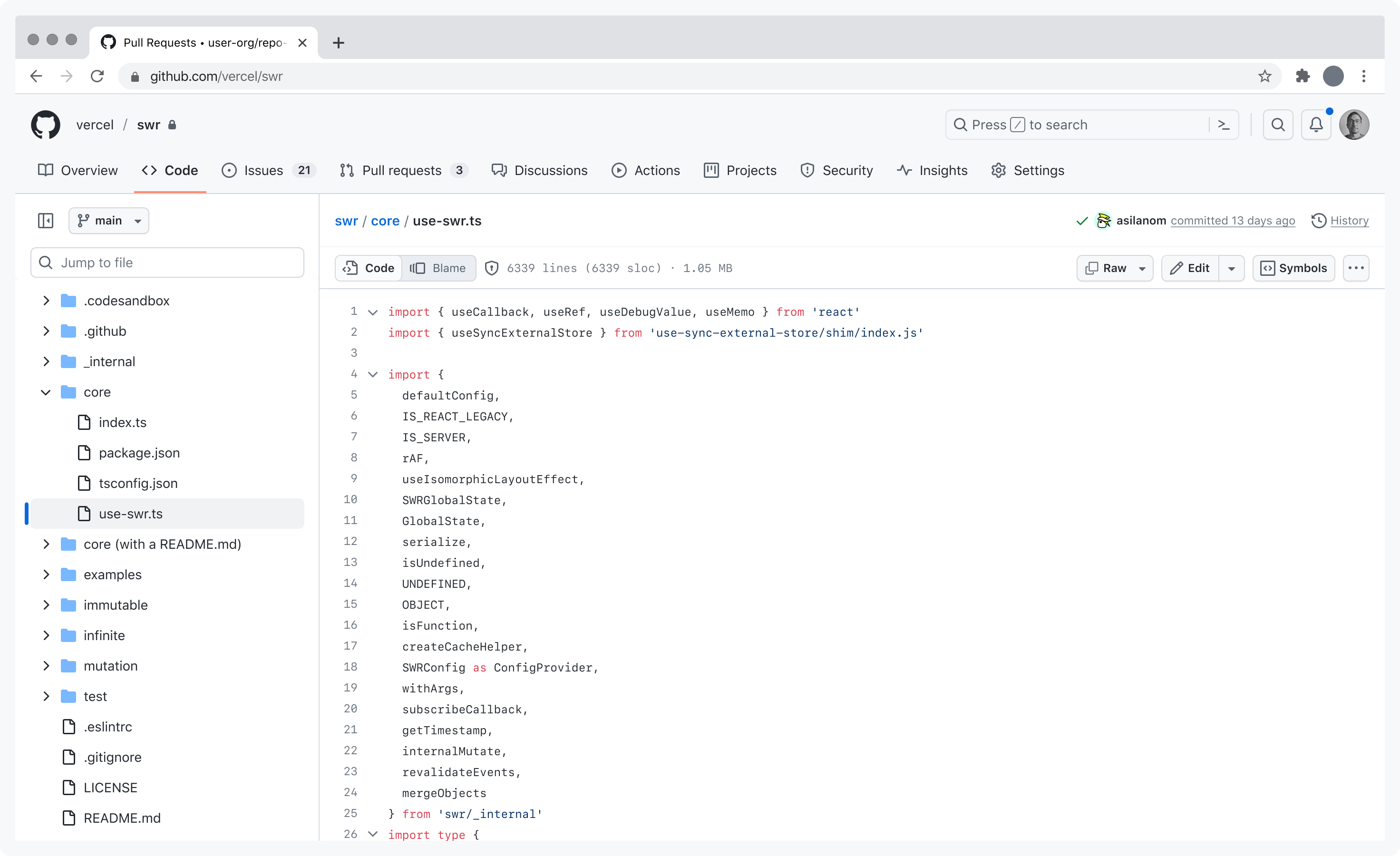Expand the .github folder
1400x856 pixels.
(x=46, y=331)
